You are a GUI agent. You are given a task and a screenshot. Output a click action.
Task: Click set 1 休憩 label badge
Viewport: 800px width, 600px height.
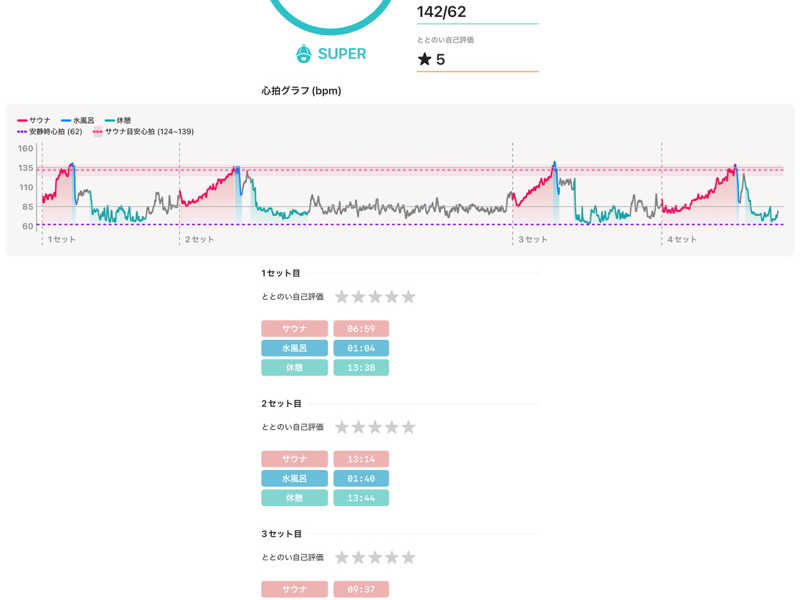[294, 368]
